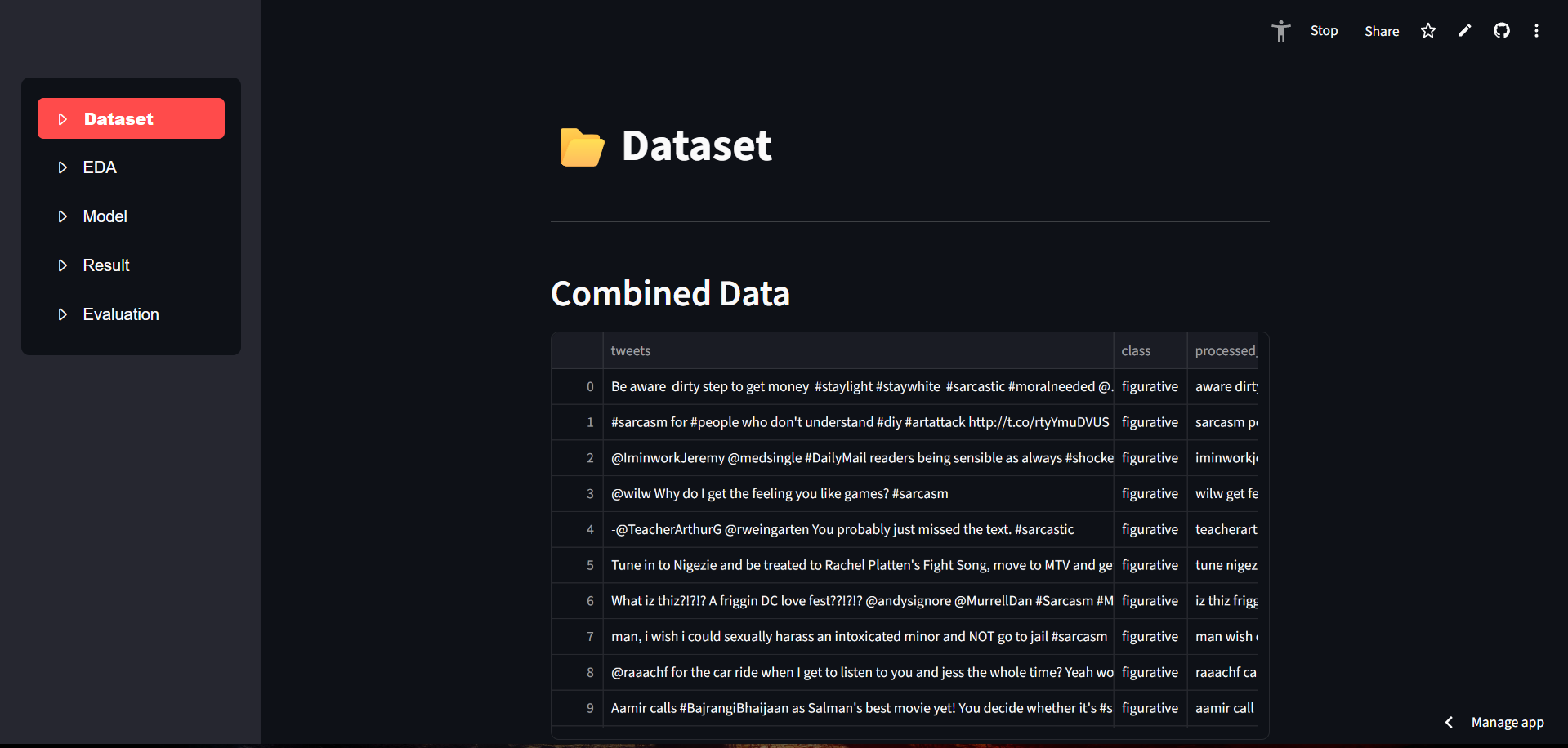Select the Dataset menu item

coord(131,118)
